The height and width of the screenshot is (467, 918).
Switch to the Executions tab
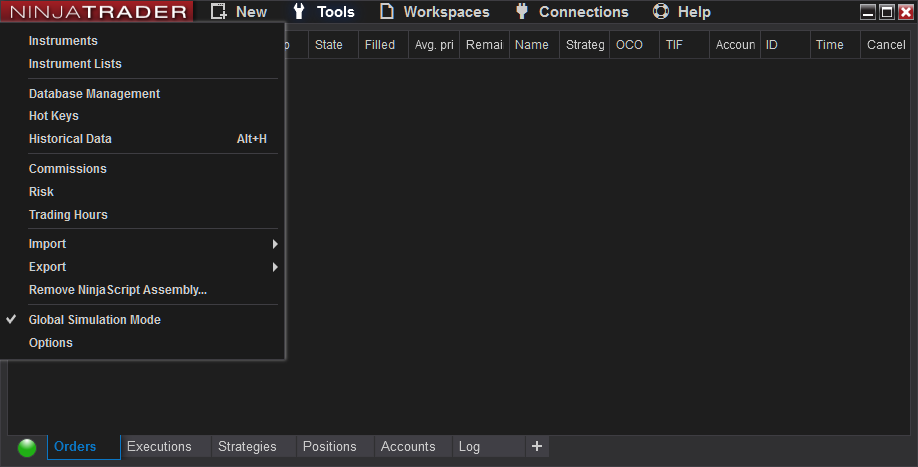(x=159, y=447)
